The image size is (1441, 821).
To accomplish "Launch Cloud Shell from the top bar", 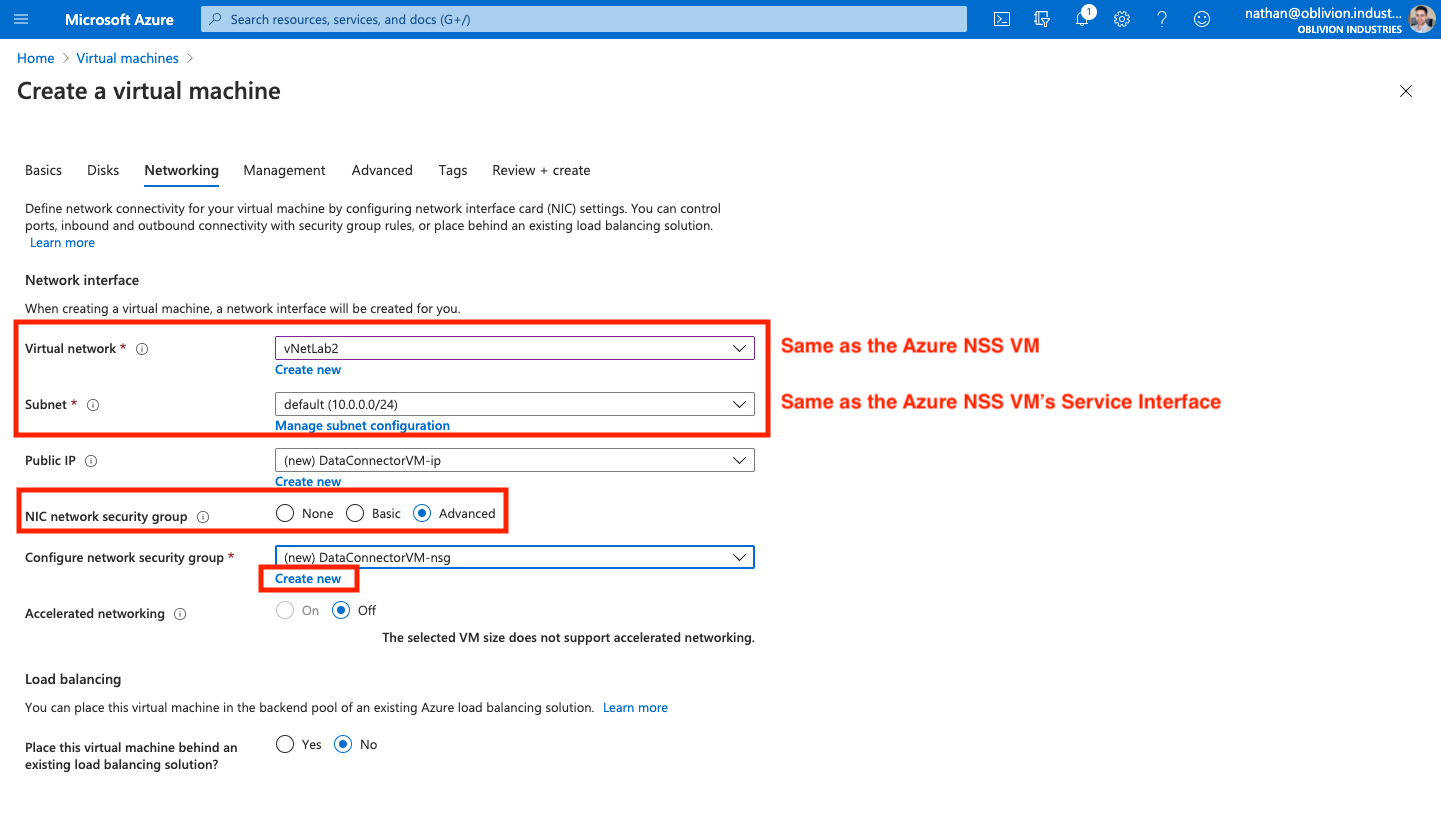I will (x=1002, y=19).
